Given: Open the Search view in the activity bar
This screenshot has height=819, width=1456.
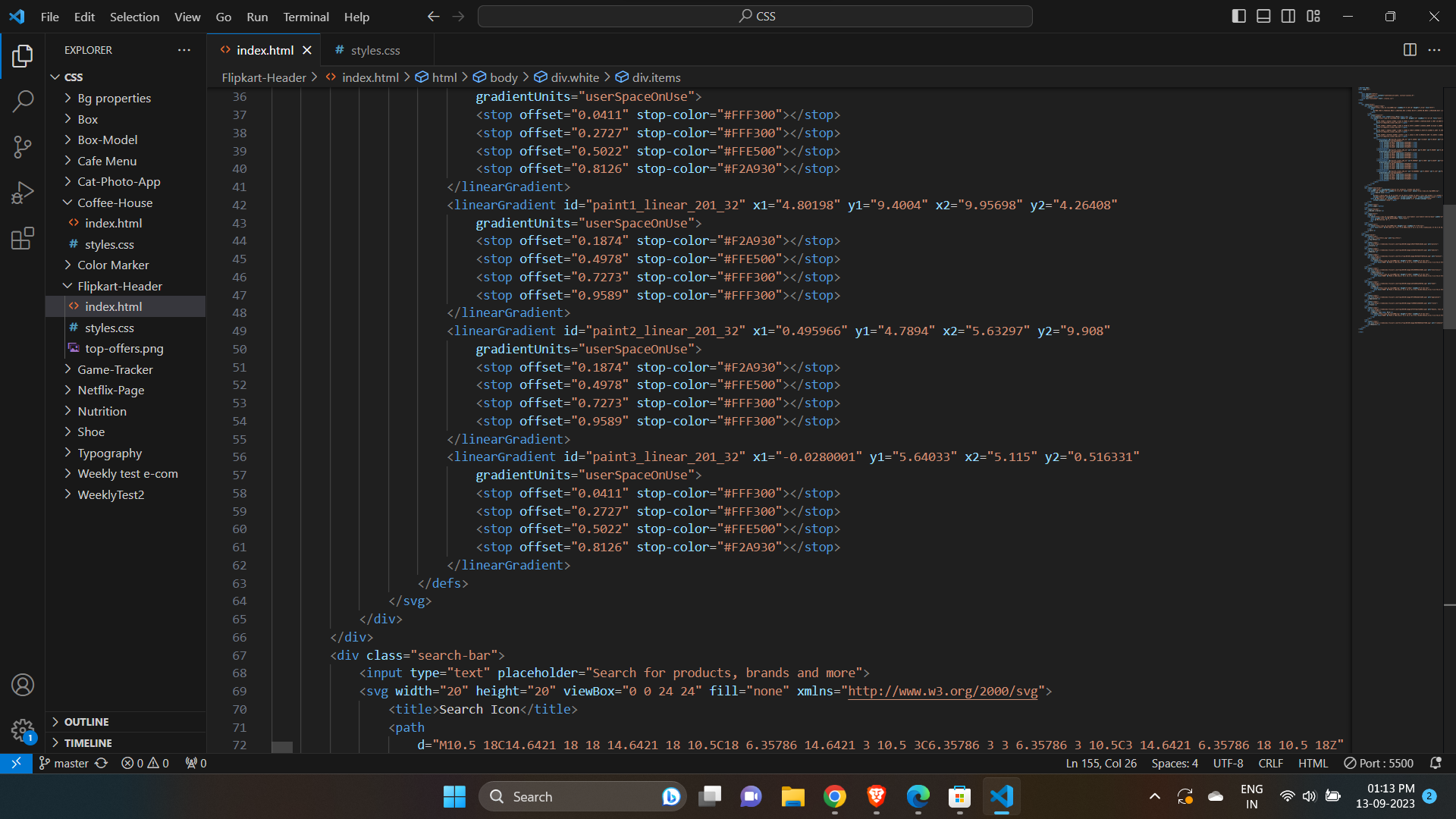Looking at the screenshot, I should [x=23, y=101].
